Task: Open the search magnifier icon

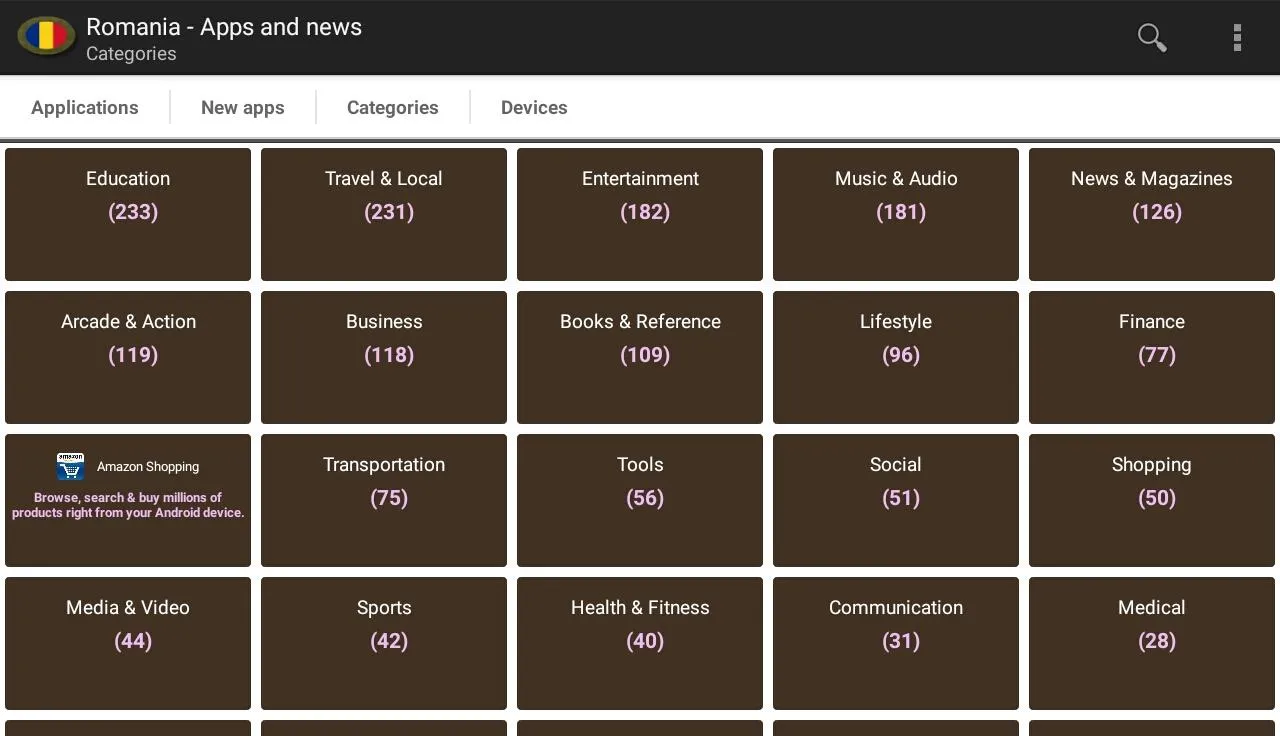Action: pos(1152,38)
